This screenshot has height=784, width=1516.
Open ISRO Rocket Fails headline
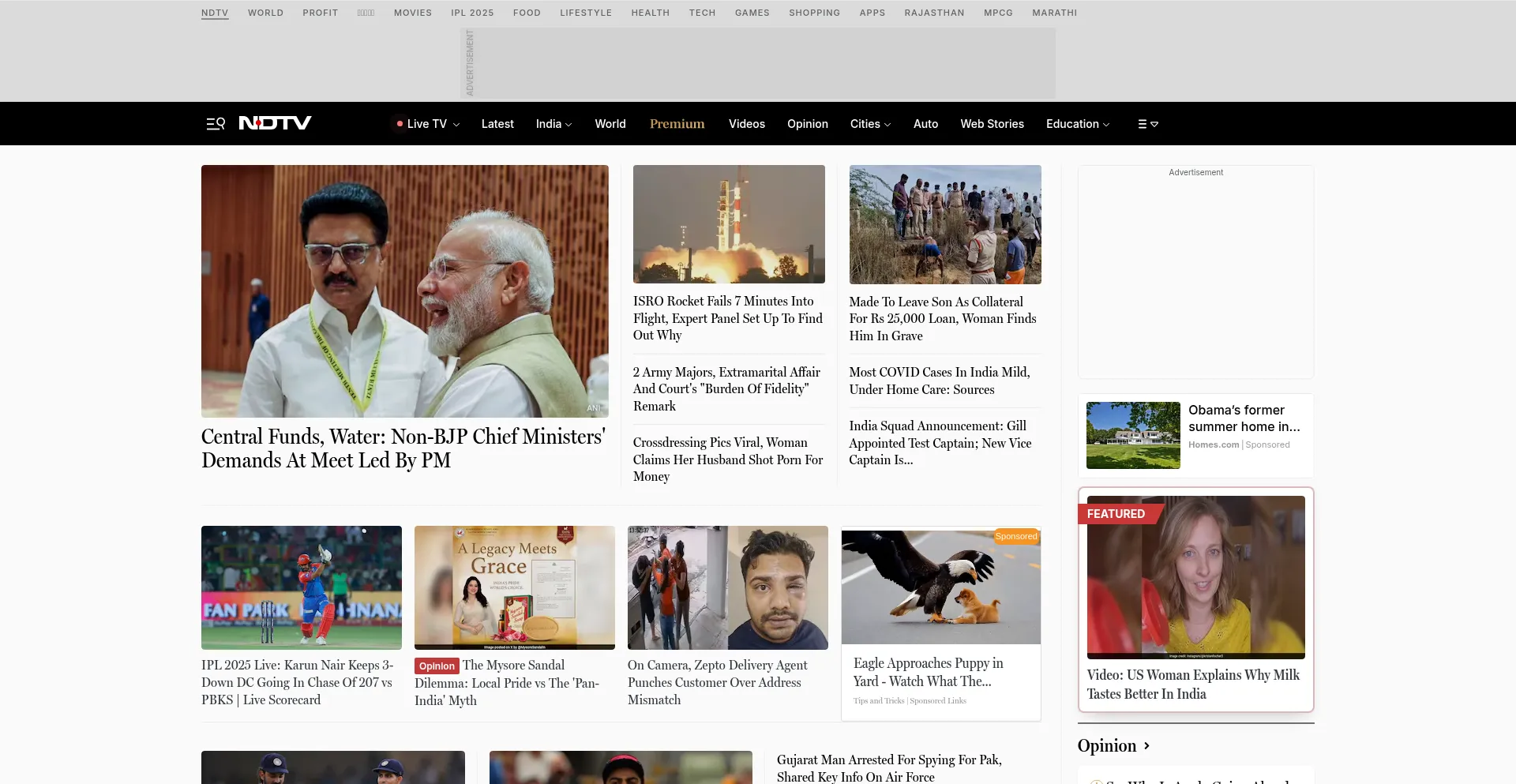click(x=727, y=318)
